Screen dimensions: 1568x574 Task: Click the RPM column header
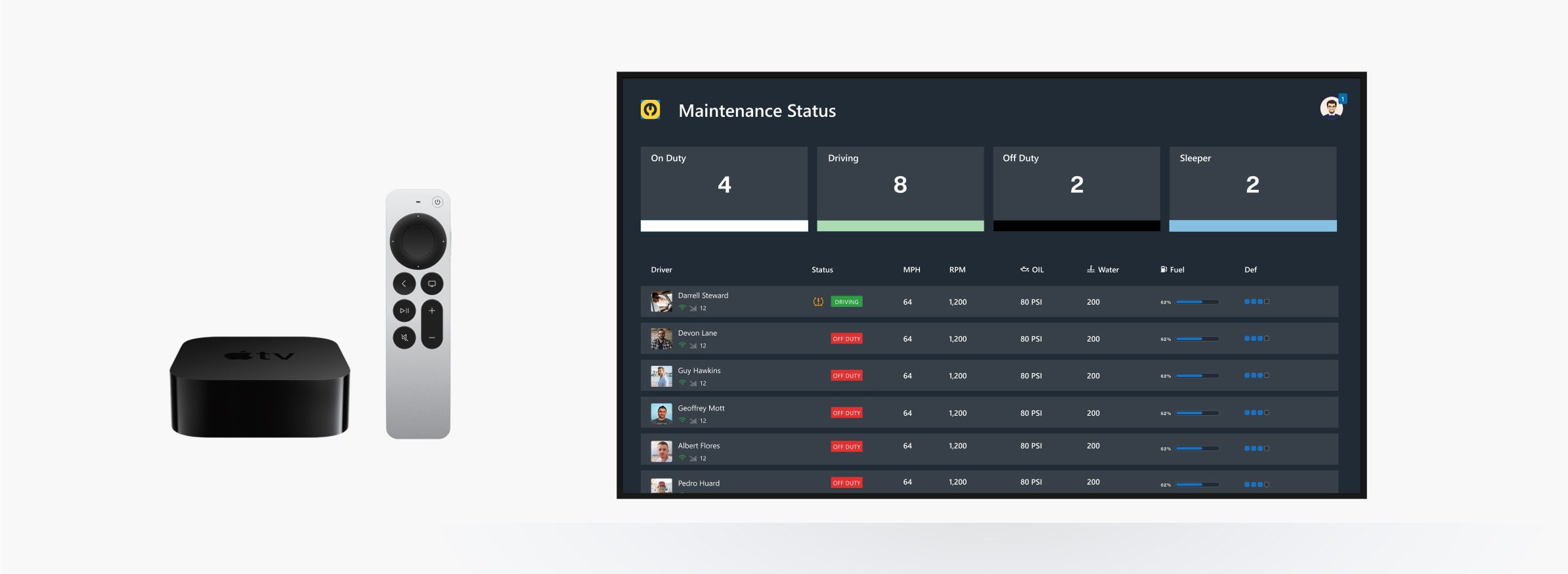coord(957,270)
